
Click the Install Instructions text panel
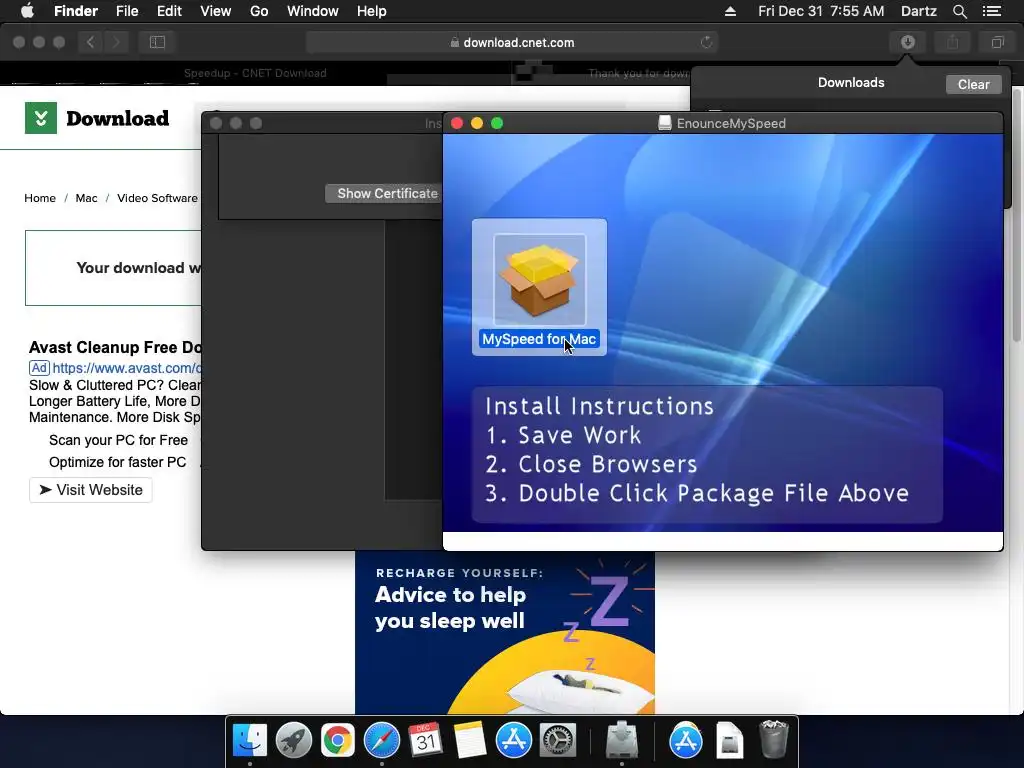pos(707,455)
